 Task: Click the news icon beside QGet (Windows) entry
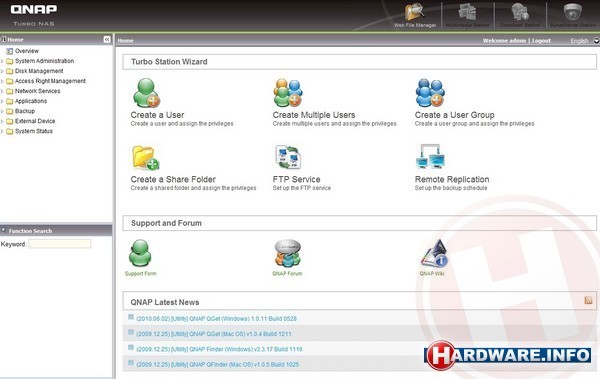[131, 317]
